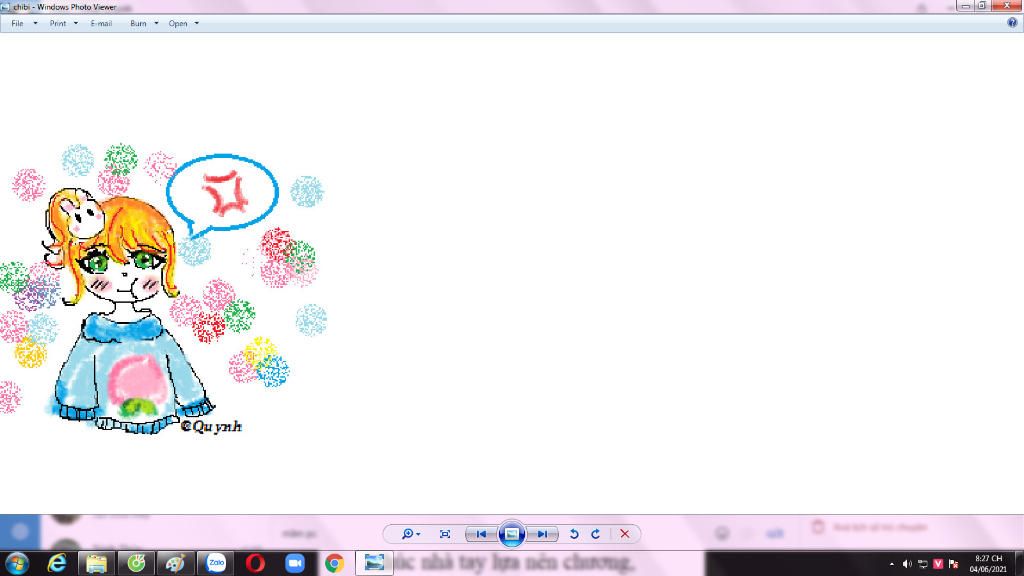Screen dimensions: 1024x576
Task: Rotate the picture counterclockwise
Action: pos(574,534)
